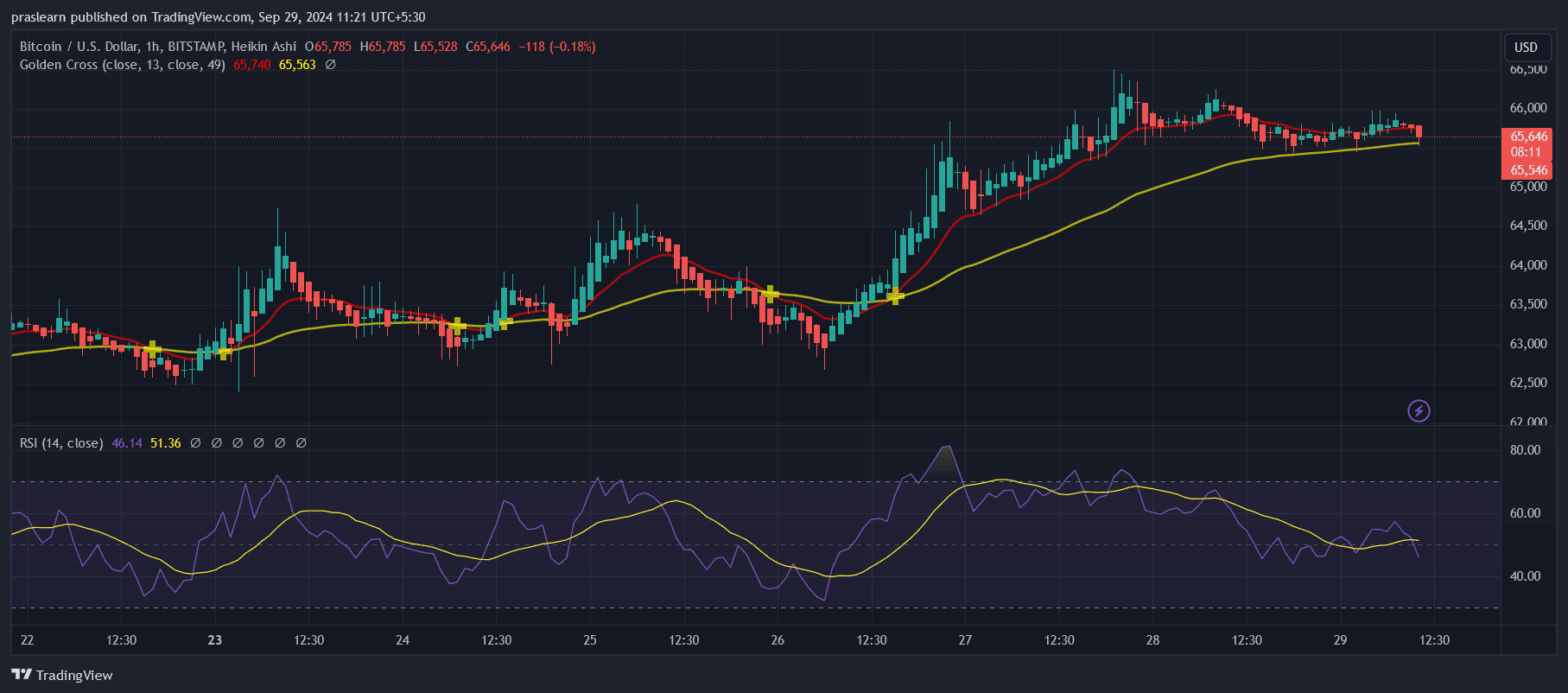Click the first empty-value symbol in RSI legend
Screen dimensions: 1568x693
(x=196, y=443)
